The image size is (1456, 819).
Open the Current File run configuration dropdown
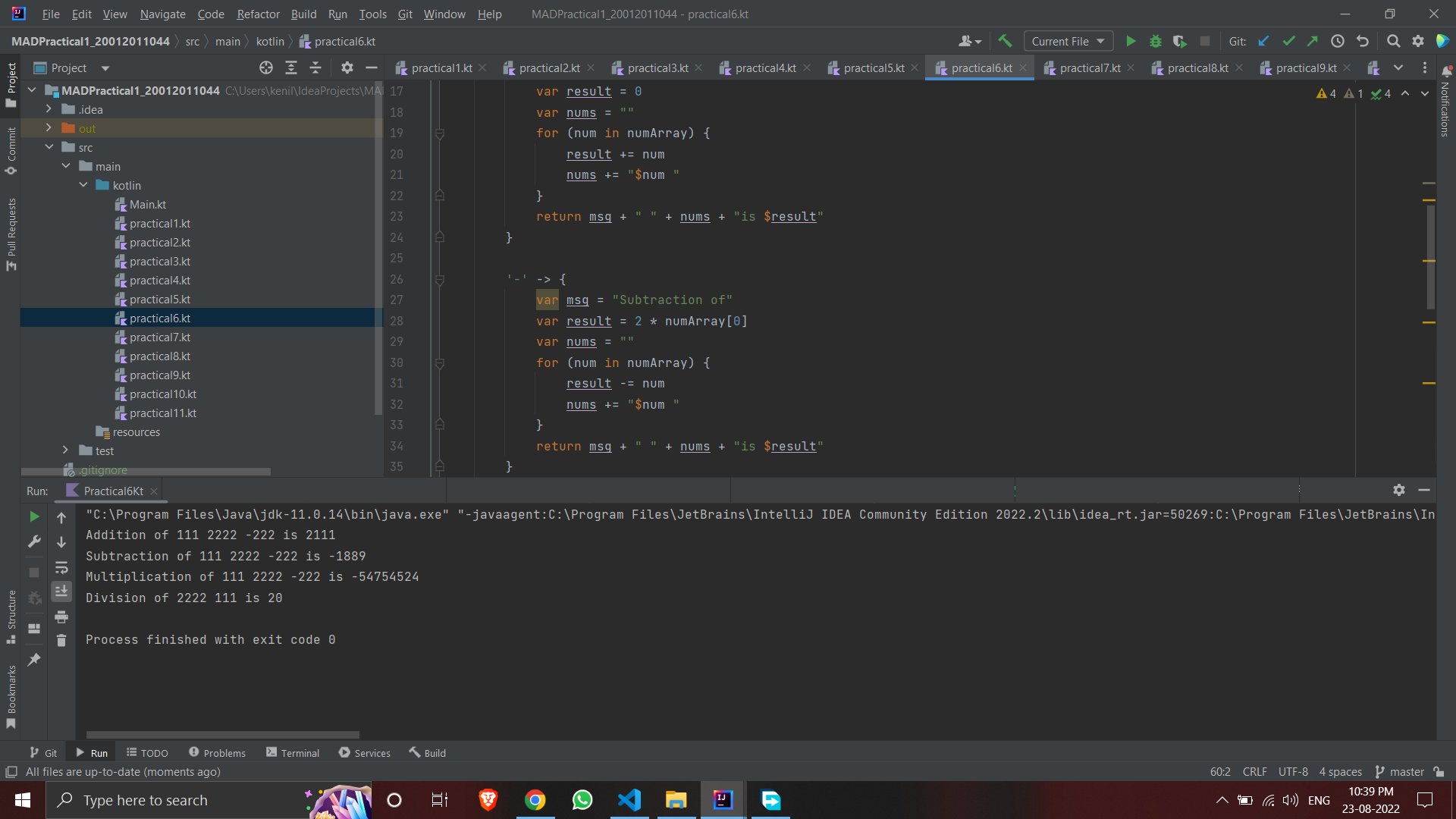(x=1068, y=41)
